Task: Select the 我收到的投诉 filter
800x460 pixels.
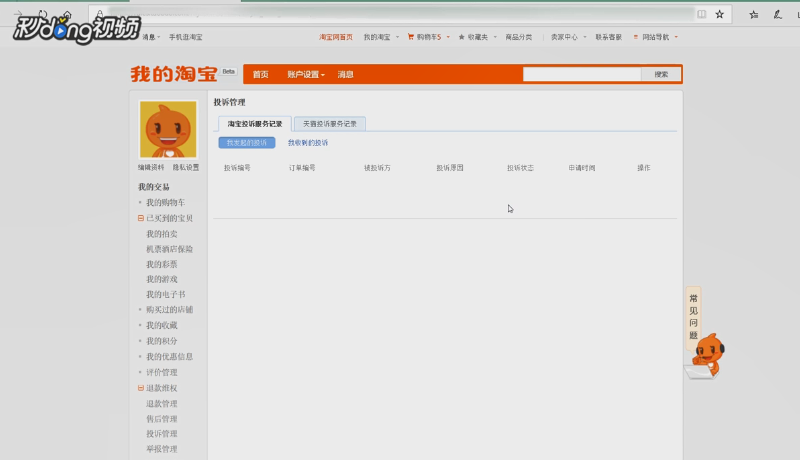Action: point(308,143)
